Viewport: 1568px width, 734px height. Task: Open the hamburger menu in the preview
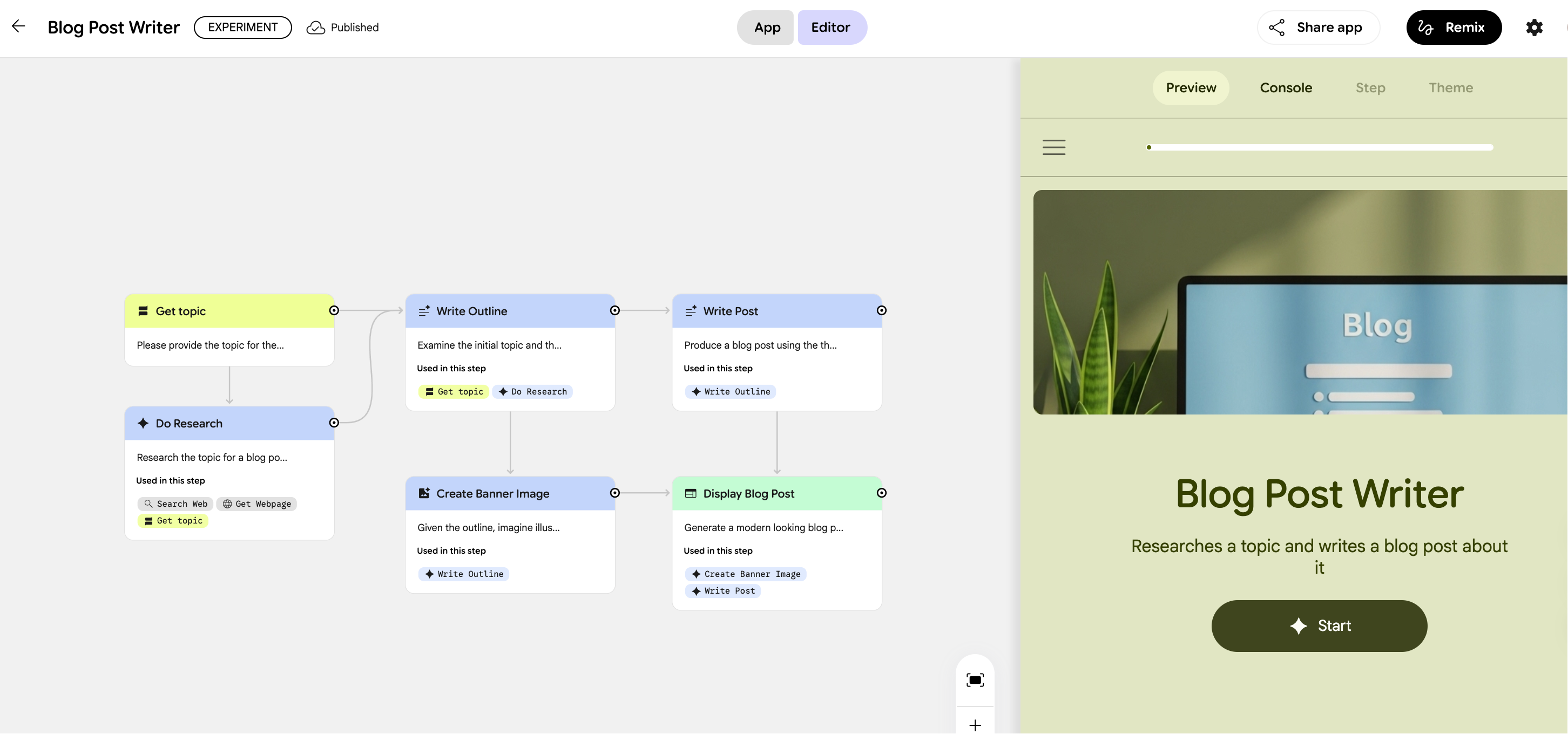tap(1053, 147)
